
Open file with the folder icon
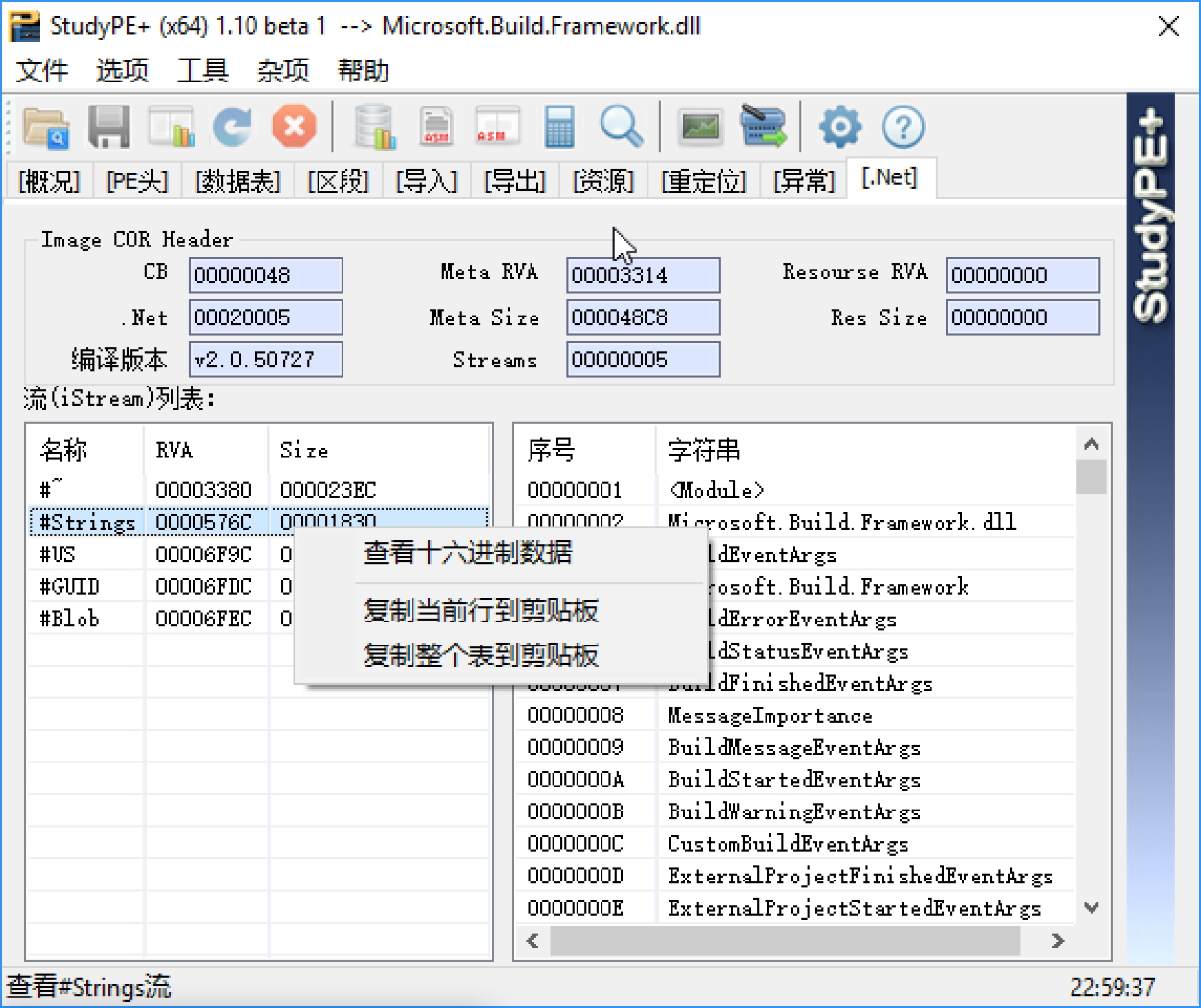click(x=46, y=127)
